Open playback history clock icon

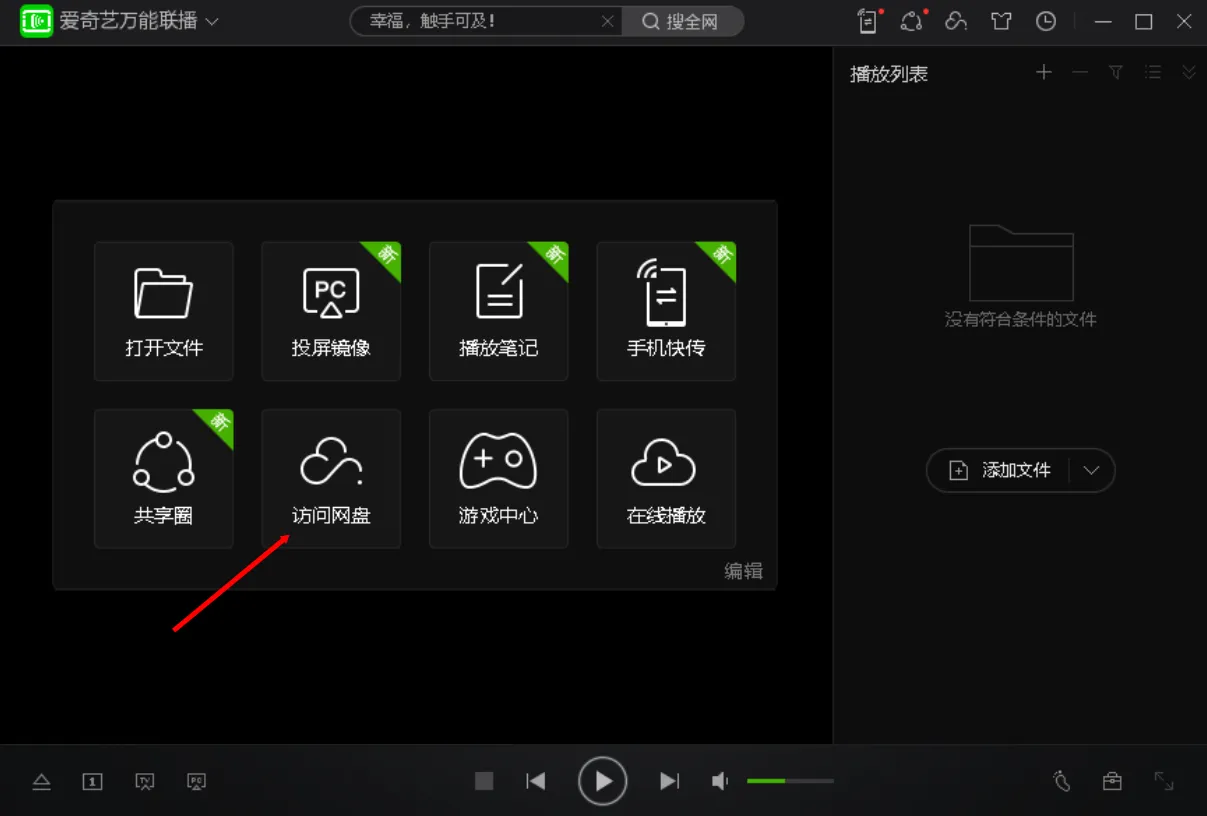click(x=1046, y=21)
